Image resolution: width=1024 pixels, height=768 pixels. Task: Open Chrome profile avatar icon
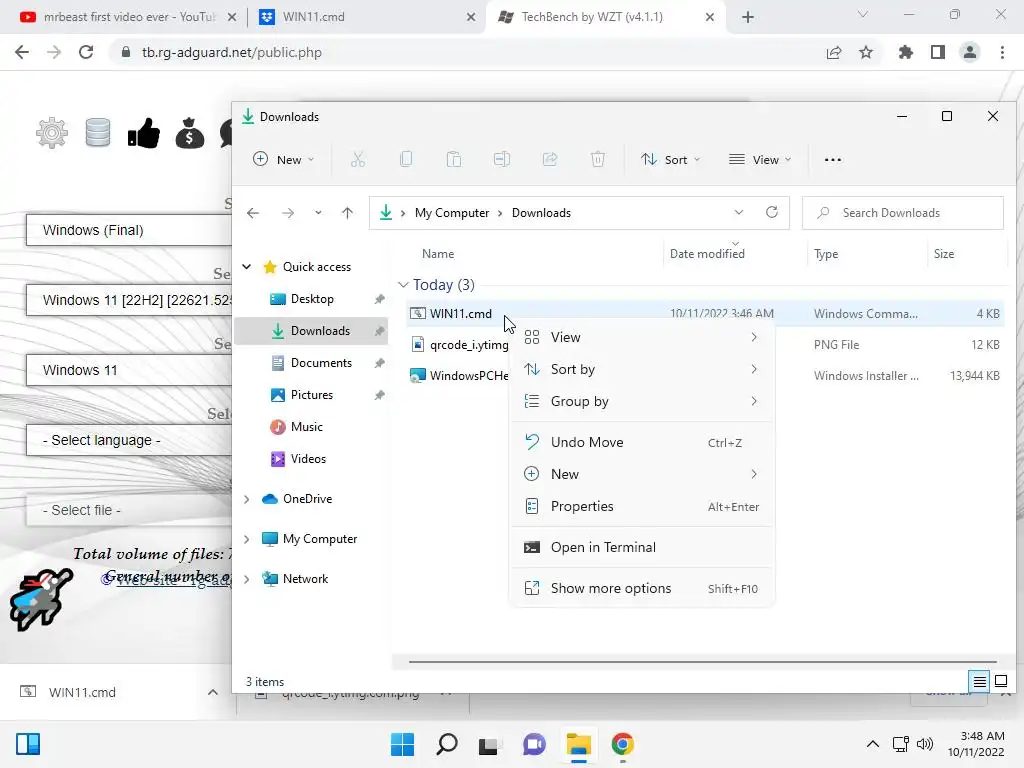970,52
